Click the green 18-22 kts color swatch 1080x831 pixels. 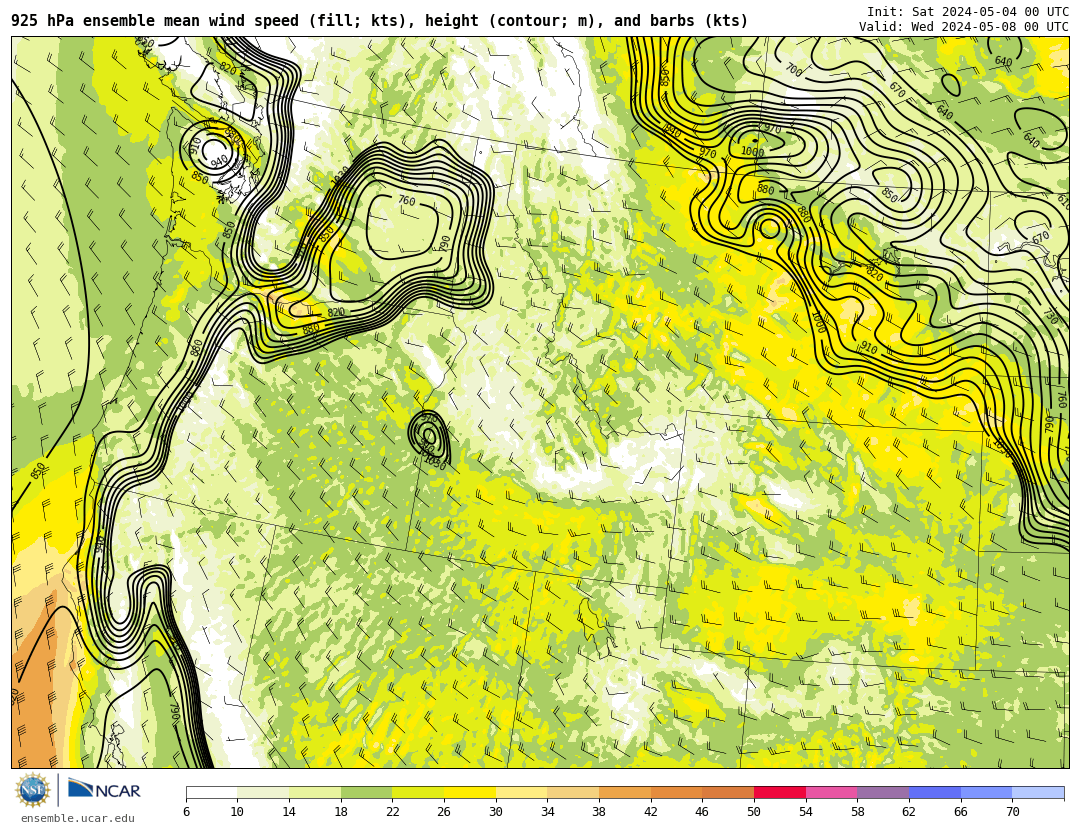point(366,792)
